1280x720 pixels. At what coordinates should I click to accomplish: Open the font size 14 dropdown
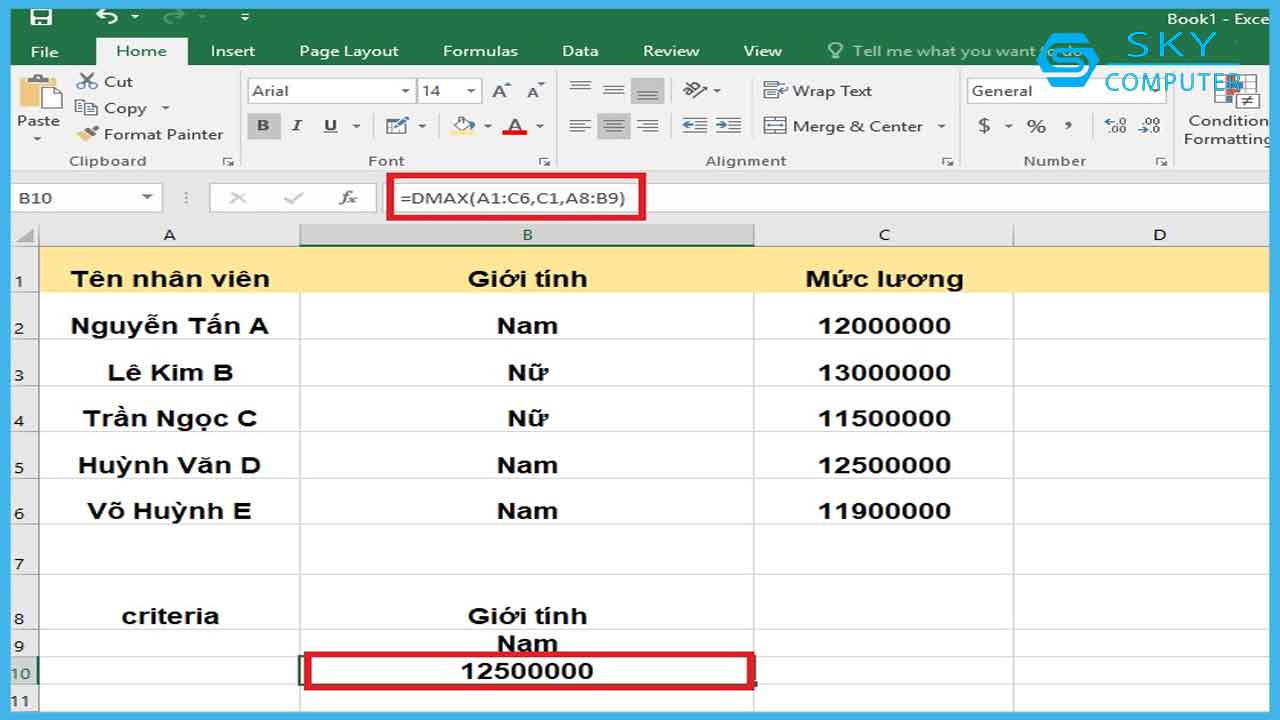coord(472,91)
